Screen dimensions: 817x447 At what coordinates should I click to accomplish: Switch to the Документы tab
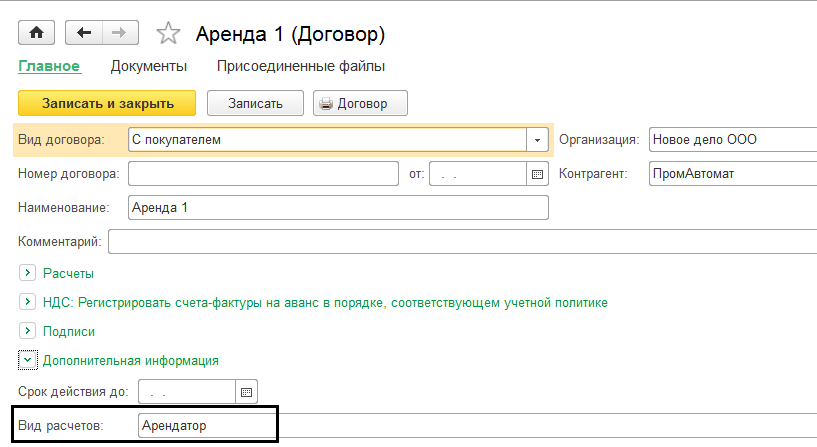click(x=149, y=67)
